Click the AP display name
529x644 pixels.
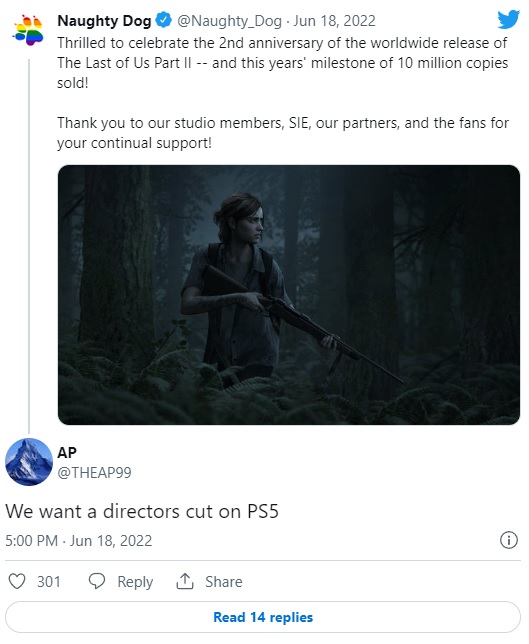(x=67, y=453)
